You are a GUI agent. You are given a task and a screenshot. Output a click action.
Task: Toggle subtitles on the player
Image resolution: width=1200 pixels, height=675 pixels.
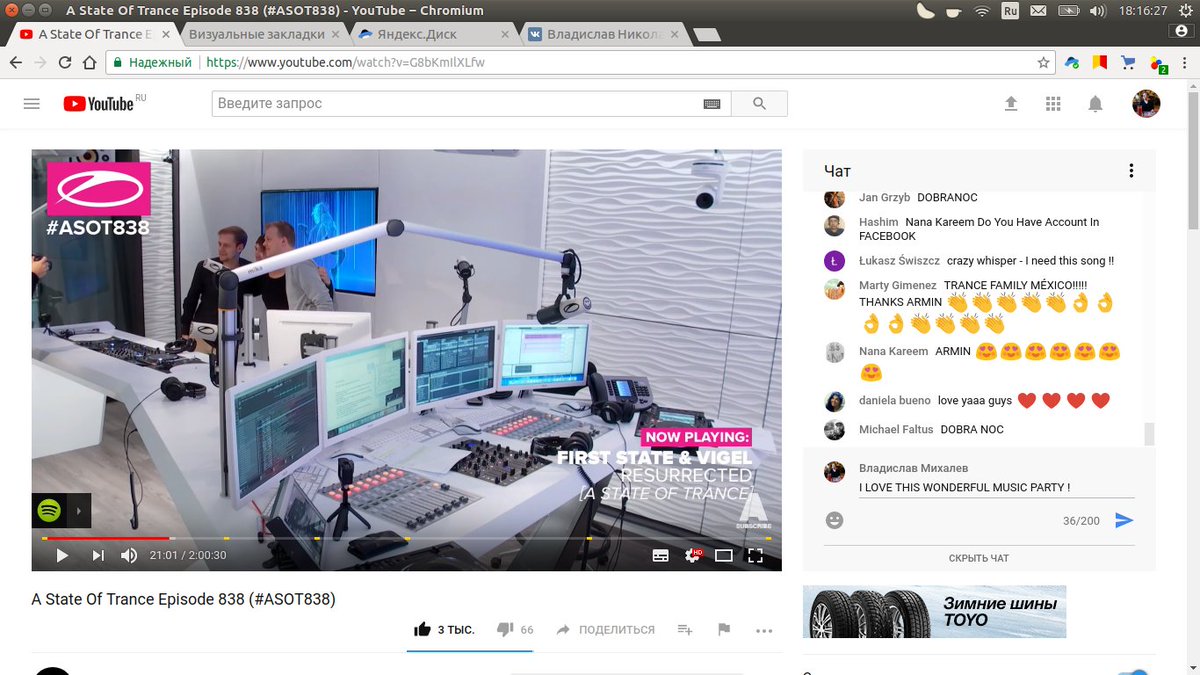(660, 555)
